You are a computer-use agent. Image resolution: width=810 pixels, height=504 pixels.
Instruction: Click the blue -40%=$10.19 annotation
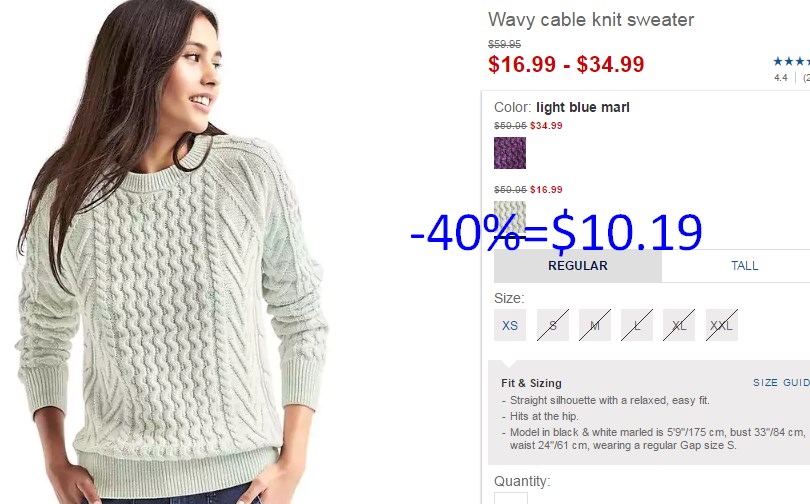(556, 233)
